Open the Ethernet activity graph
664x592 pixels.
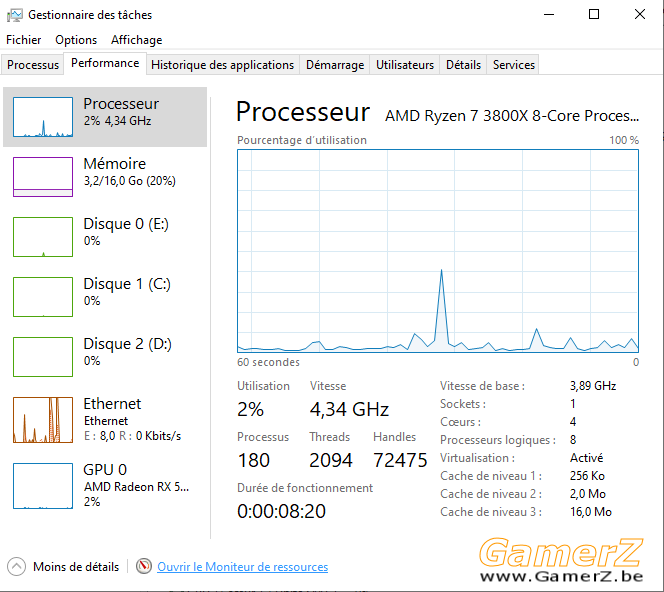click(43, 420)
